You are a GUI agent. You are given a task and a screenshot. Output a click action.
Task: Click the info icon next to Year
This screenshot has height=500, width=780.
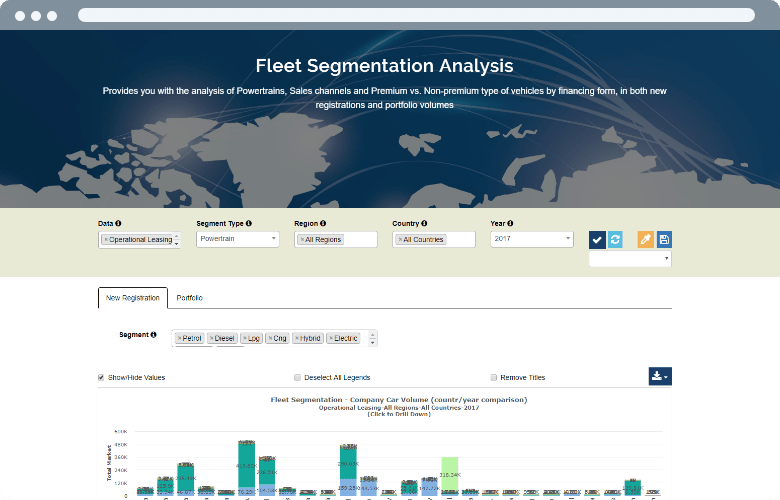click(x=510, y=223)
